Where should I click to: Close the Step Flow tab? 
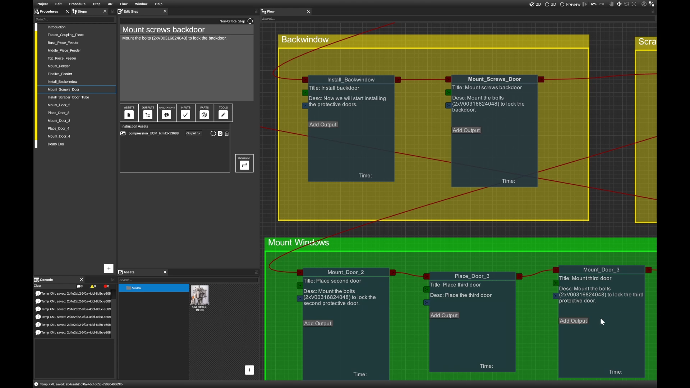pyautogui.click(x=308, y=11)
